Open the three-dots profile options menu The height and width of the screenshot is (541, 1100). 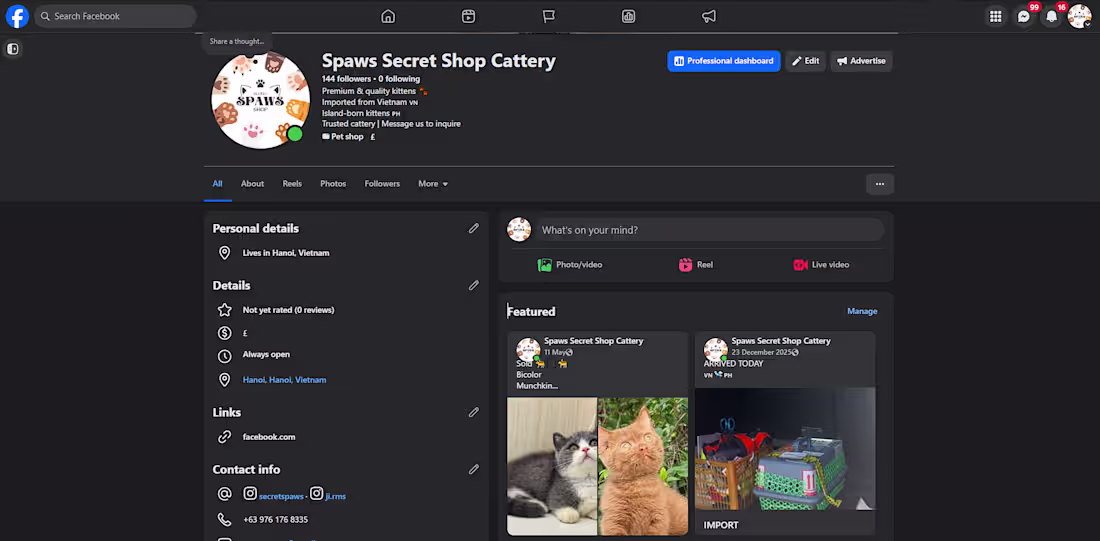(x=880, y=184)
